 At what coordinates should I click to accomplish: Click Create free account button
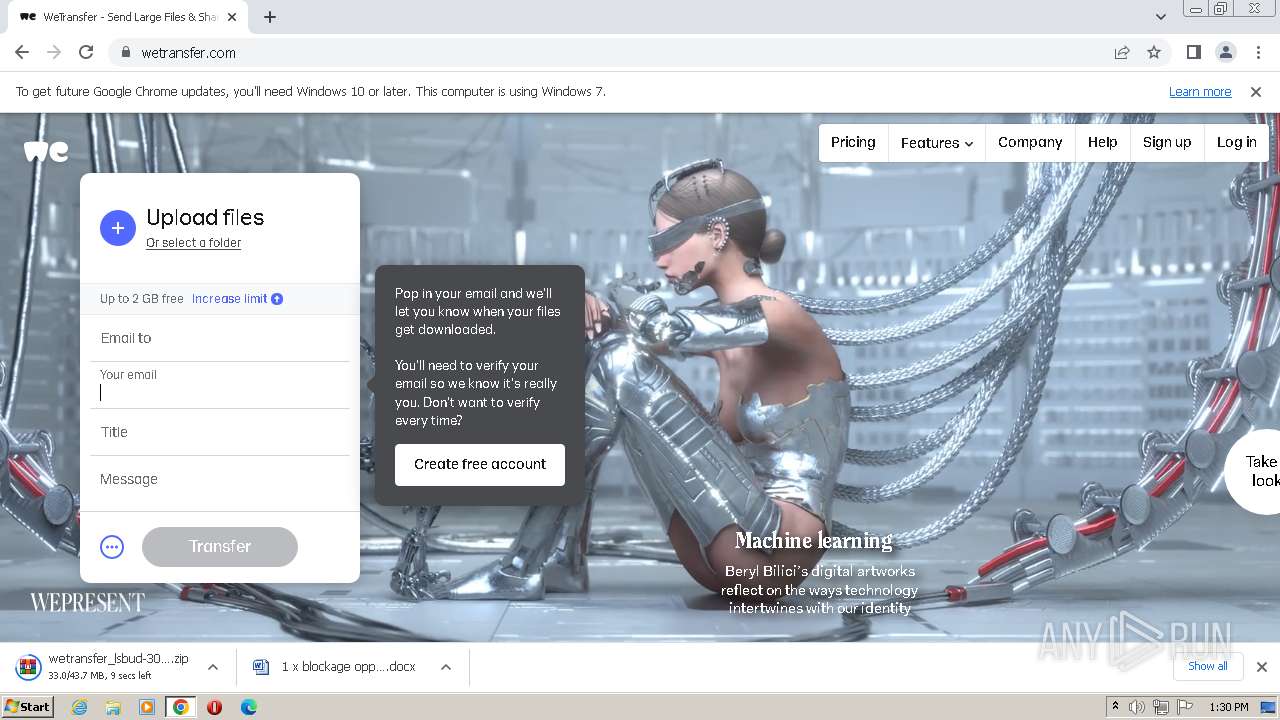pyautogui.click(x=480, y=465)
